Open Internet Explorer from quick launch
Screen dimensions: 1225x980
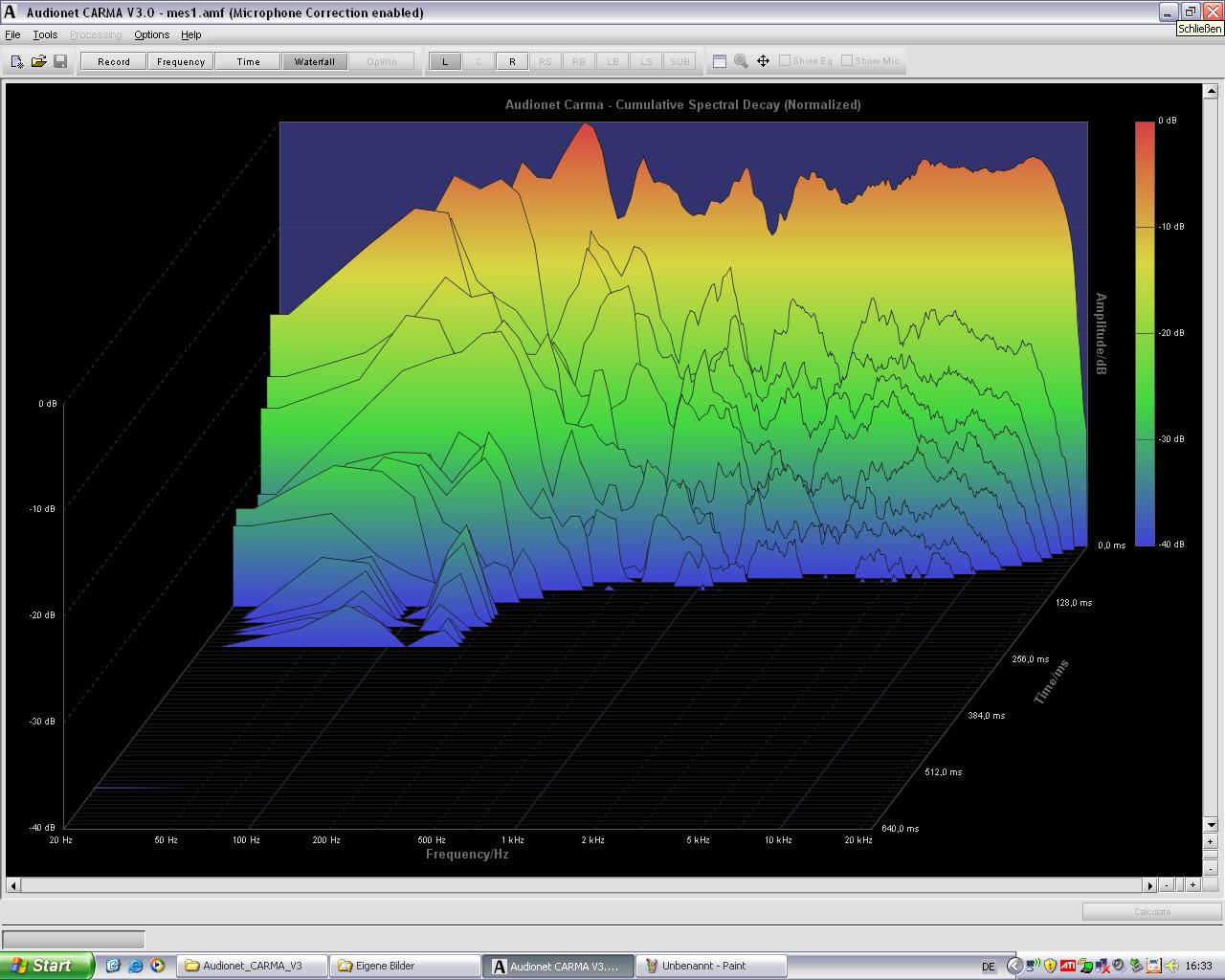[x=135, y=966]
